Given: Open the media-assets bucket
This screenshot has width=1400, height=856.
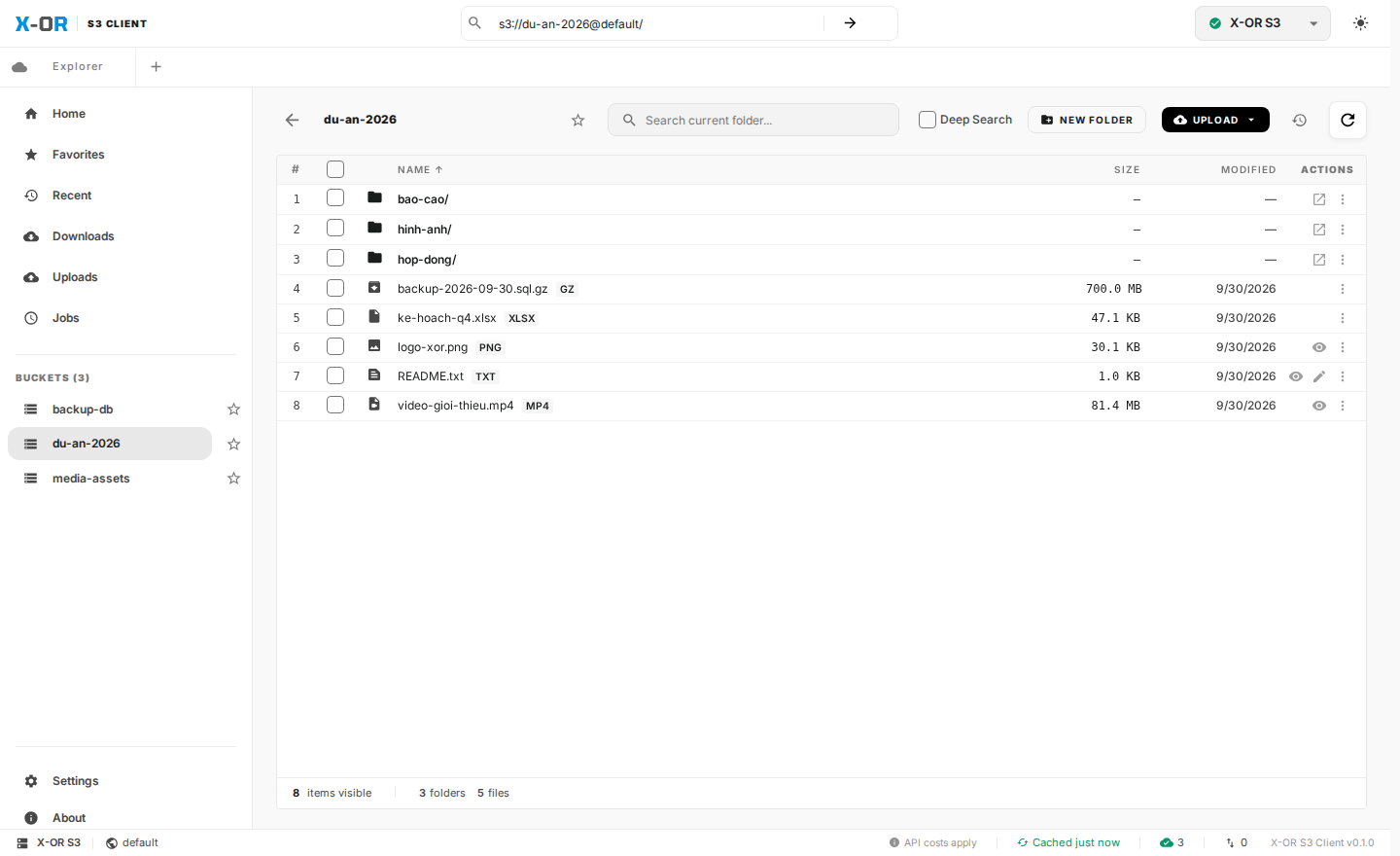Looking at the screenshot, I should click(x=110, y=479).
